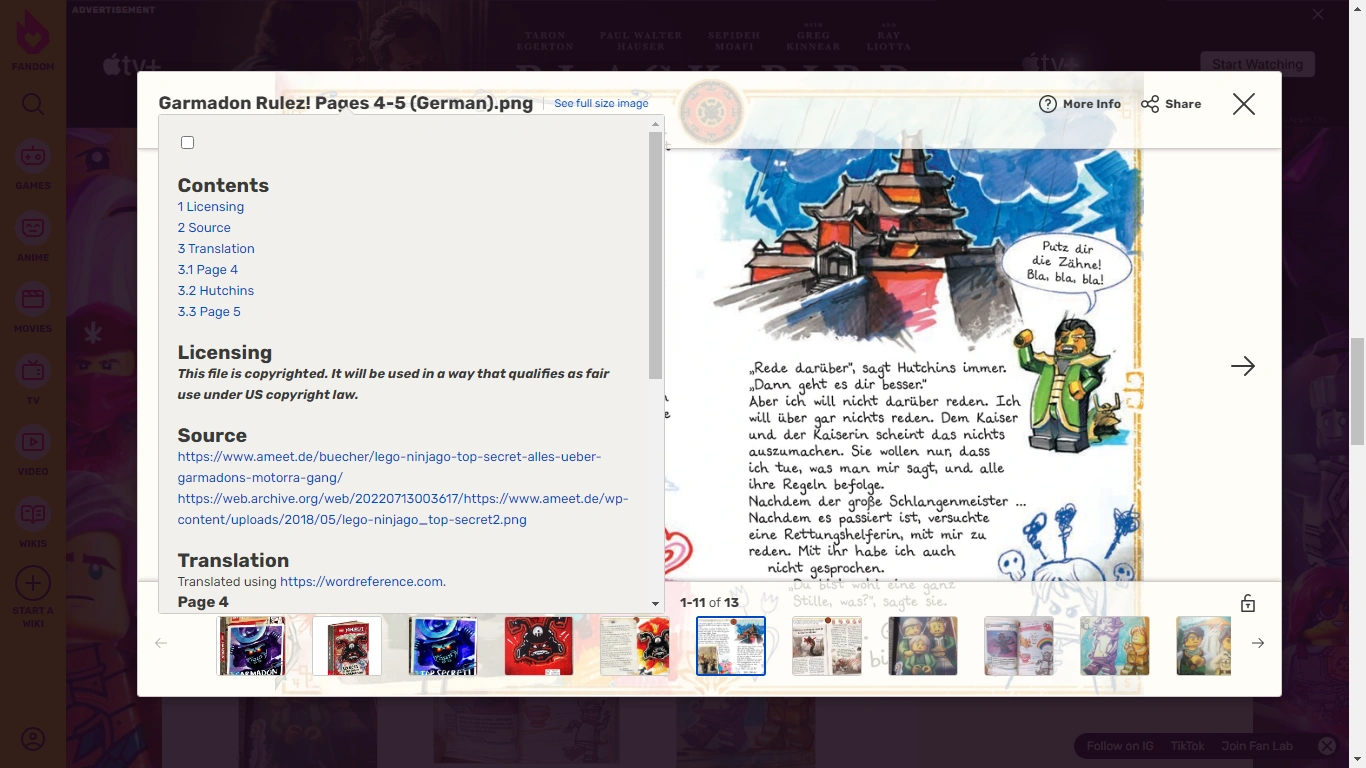Jump to '3.1 Page 4' in contents

(208, 270)
